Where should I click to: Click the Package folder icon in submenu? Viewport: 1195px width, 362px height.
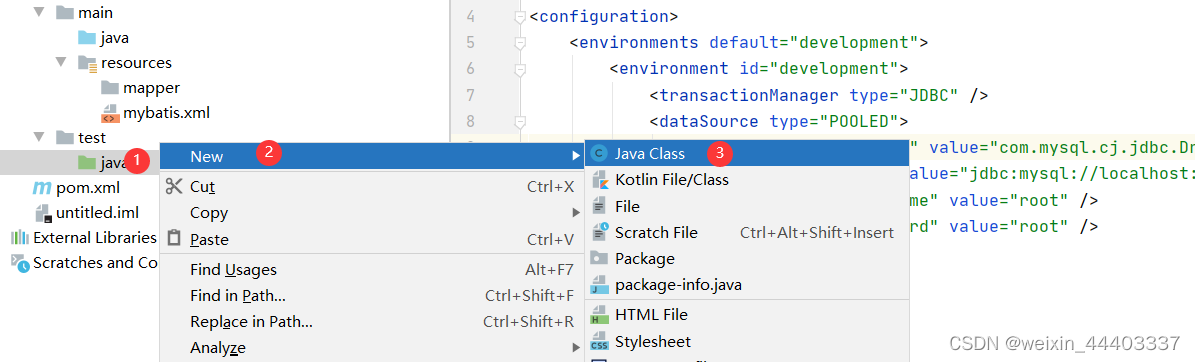[x=600, y=259]
